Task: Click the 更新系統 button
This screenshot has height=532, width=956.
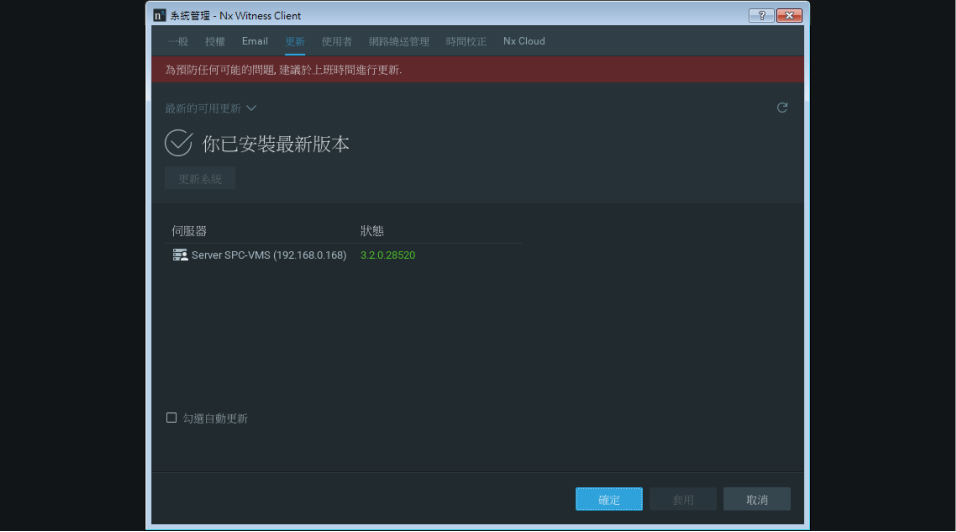Action: [200, 179]
